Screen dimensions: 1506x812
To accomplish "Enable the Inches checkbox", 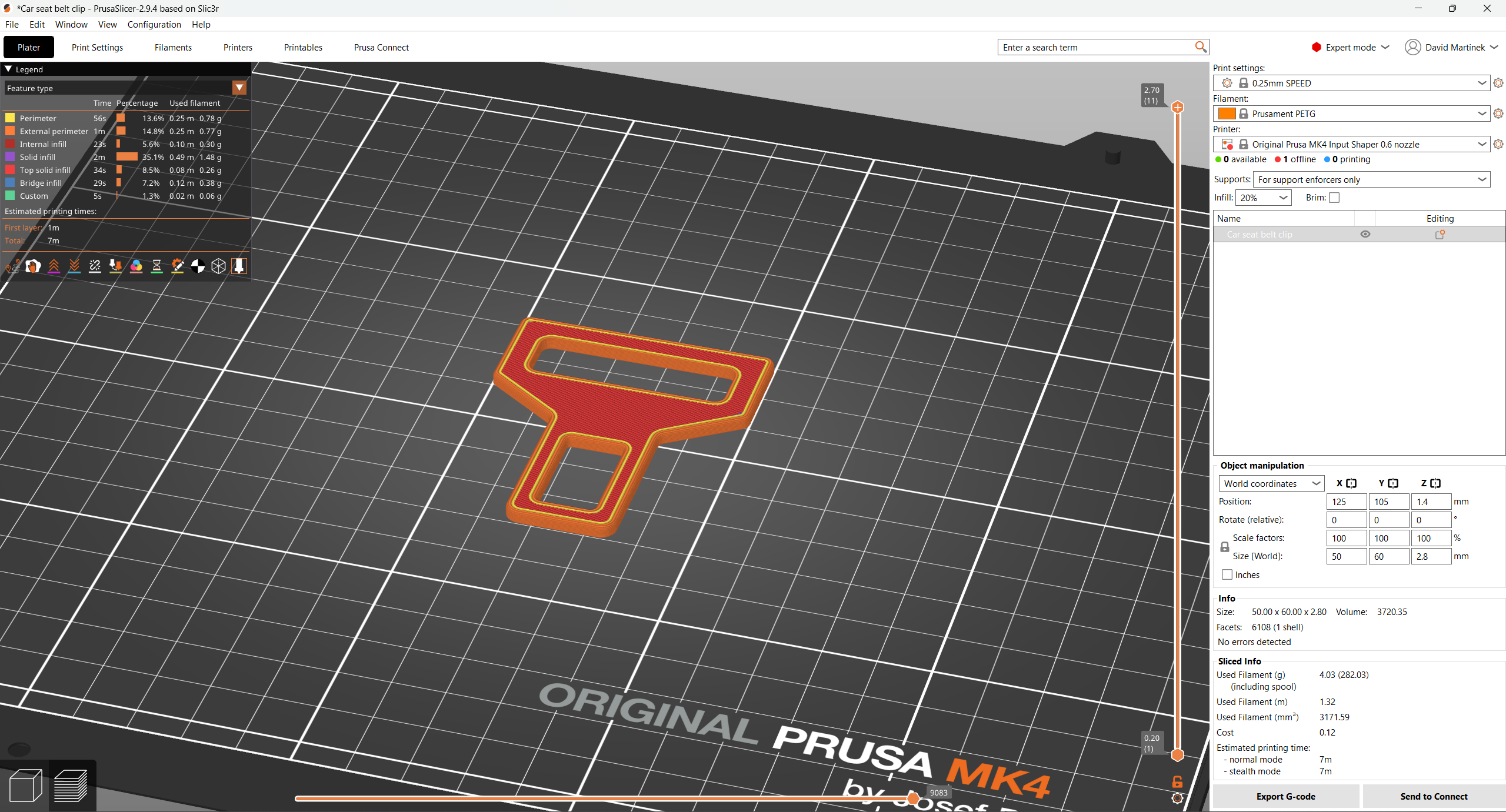I will tap(1227, 574).
